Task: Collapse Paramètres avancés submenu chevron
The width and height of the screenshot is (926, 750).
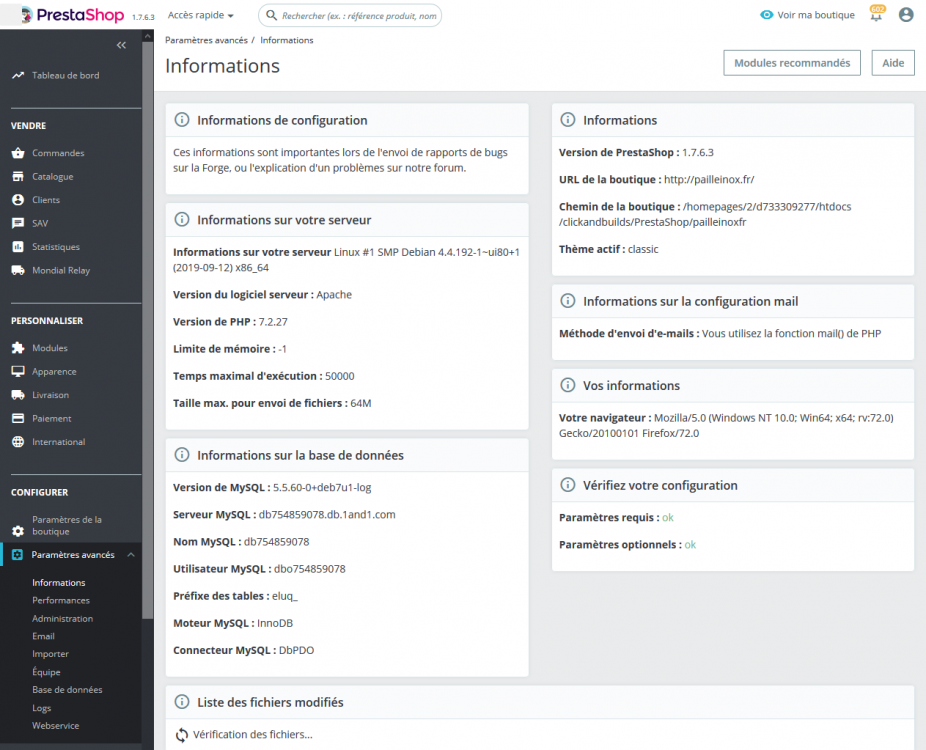Action: point(131,555)
